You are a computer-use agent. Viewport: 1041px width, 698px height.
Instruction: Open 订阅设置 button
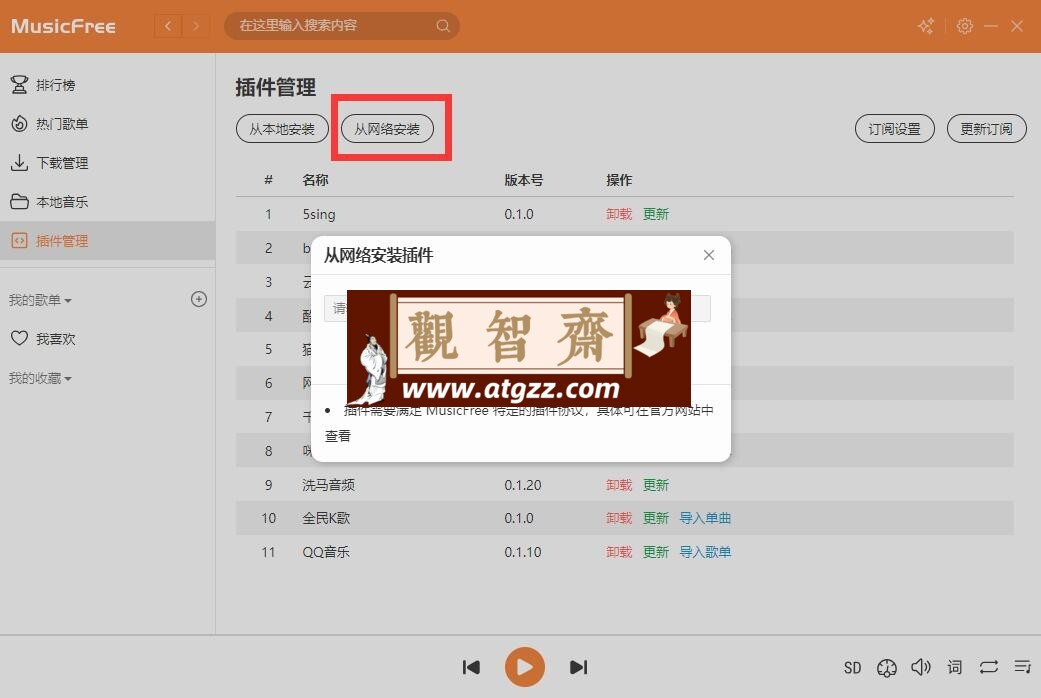pyautogui.click(x=894, y=129)
